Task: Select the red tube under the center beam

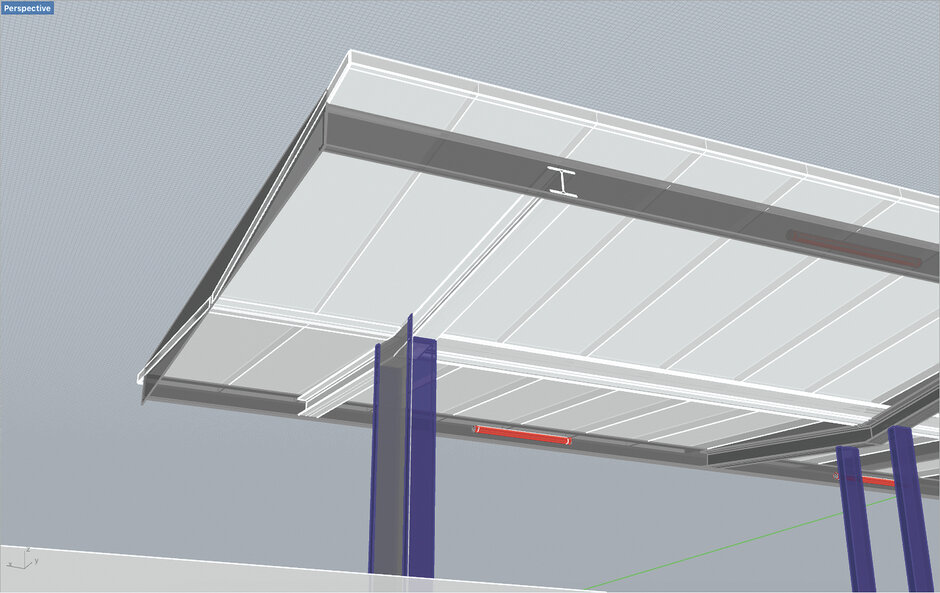Action: pyautogui.click(x=521, y=434)
